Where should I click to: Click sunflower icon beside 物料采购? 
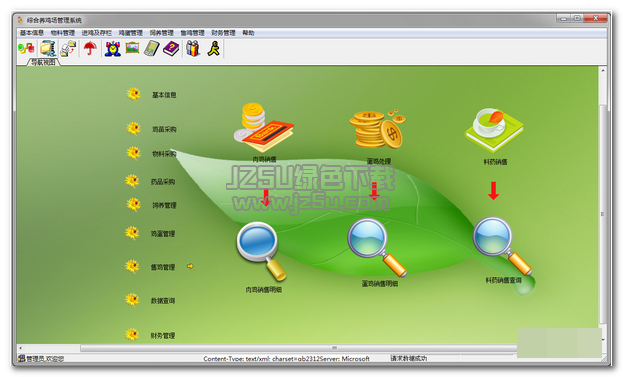click(x=134, y=153)
